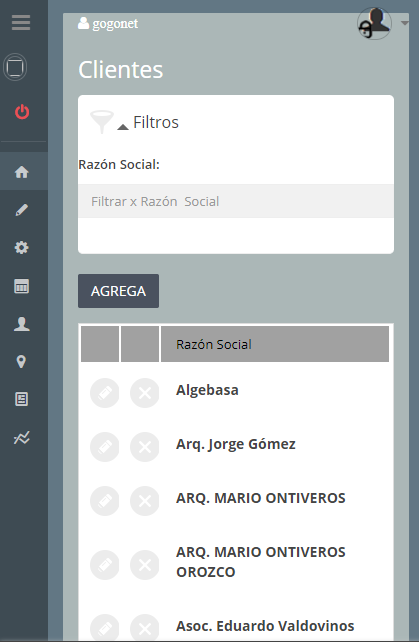Screen dimensions: 419x642
Task: Click the funnel filter icon
Action: tap(102, 122)
